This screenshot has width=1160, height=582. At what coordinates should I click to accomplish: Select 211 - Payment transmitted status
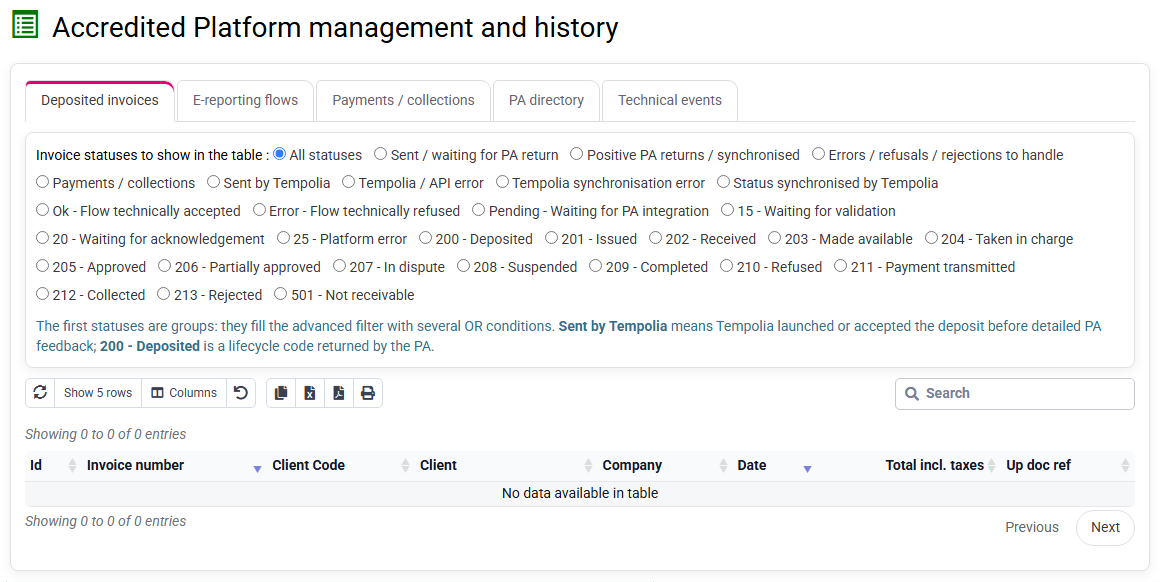(840, 265)
